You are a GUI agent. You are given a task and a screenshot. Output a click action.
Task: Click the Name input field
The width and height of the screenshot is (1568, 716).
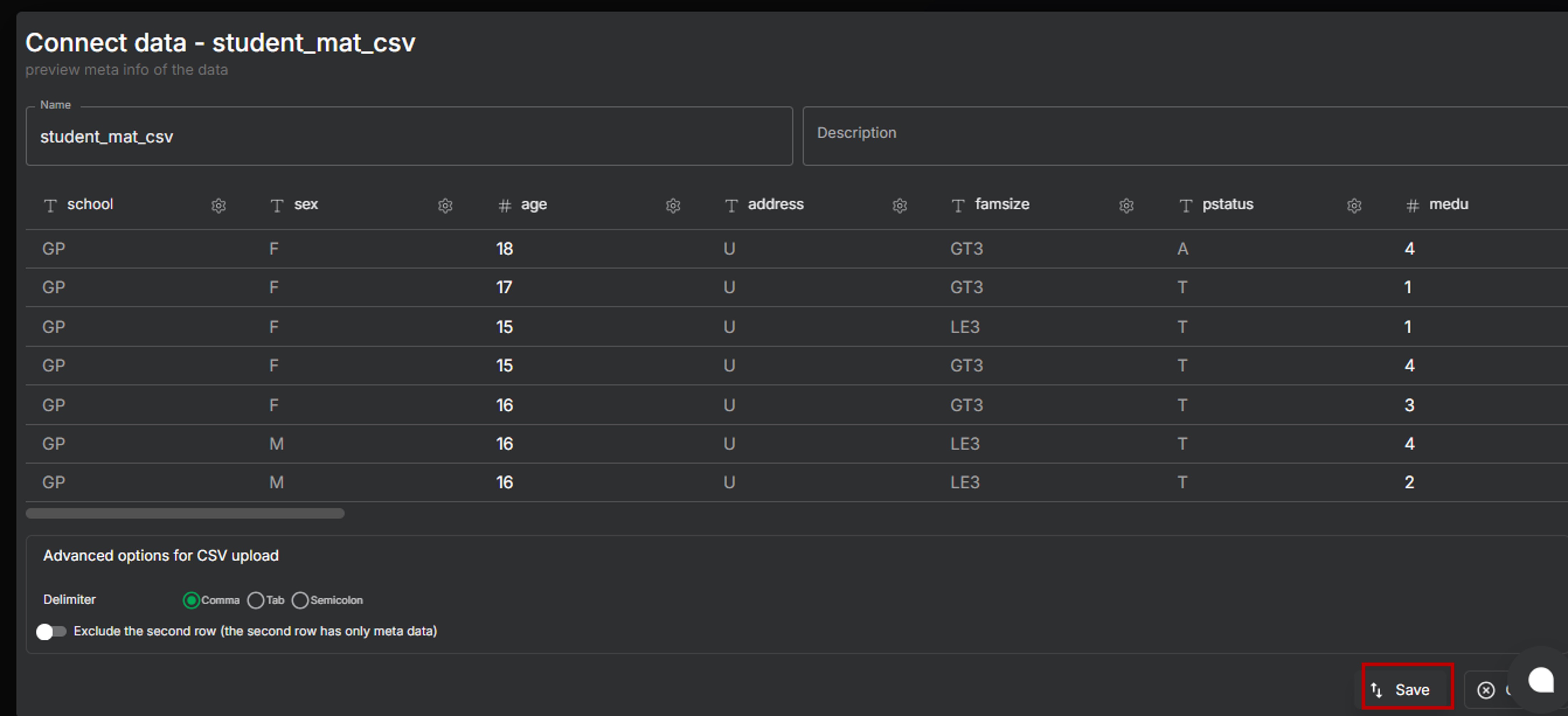pos(408,137)
